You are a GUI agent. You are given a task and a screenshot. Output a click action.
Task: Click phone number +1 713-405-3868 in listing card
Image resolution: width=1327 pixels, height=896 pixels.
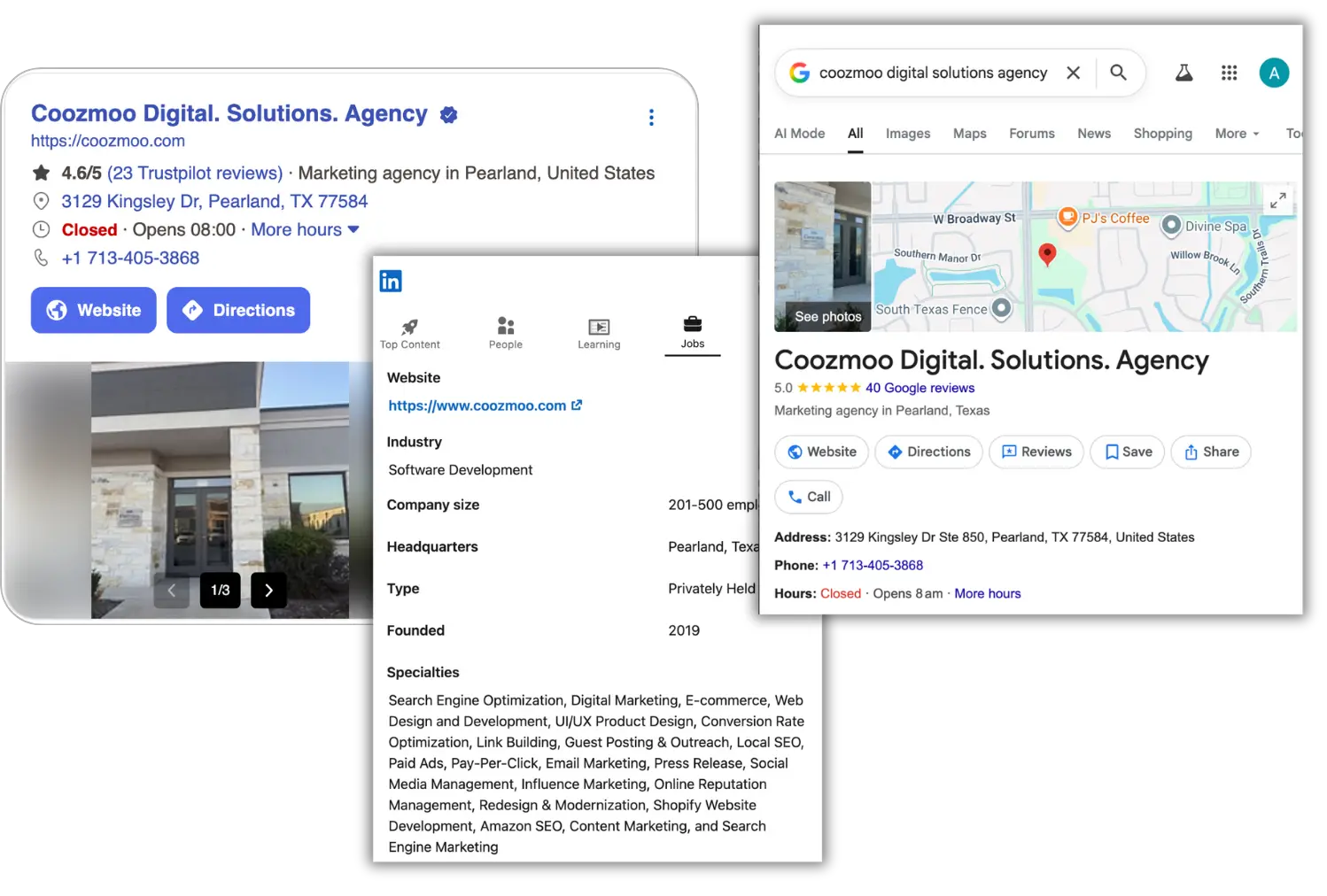(x=130, y=259)
